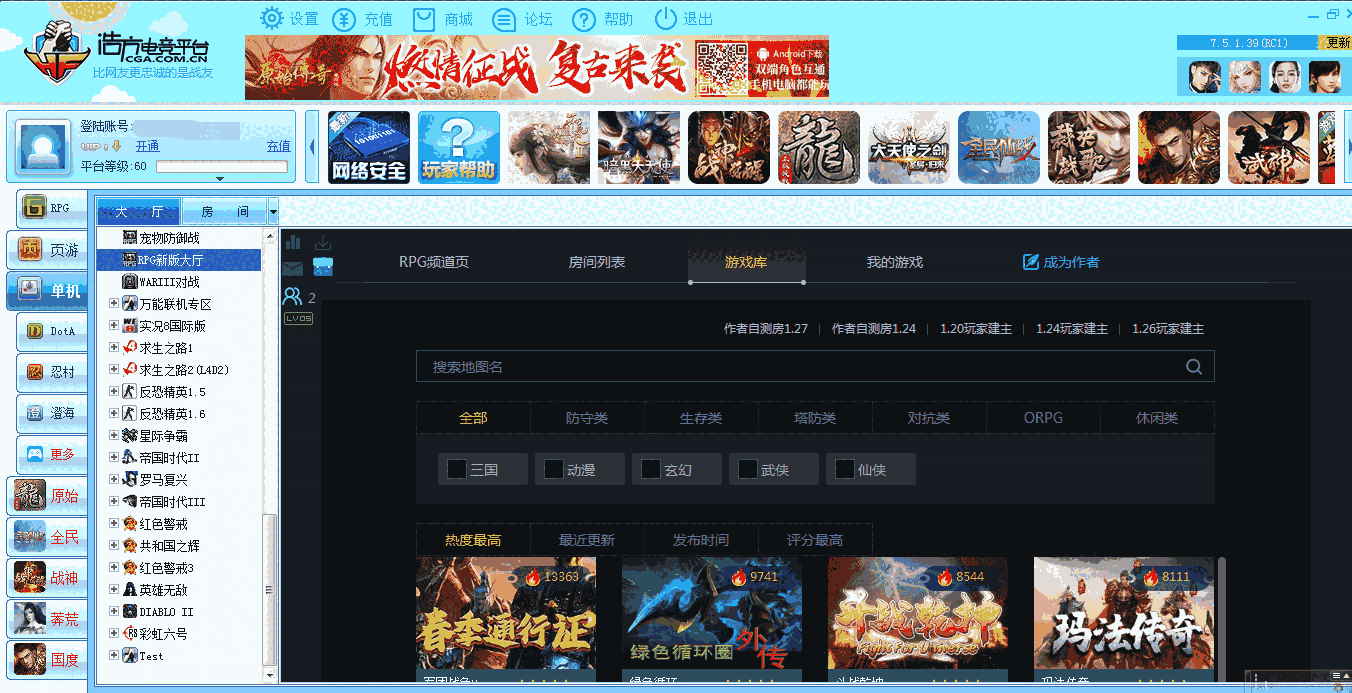
Task: Toggle the 动漫 theme checkbox
Action: click(x=554, y=469)
